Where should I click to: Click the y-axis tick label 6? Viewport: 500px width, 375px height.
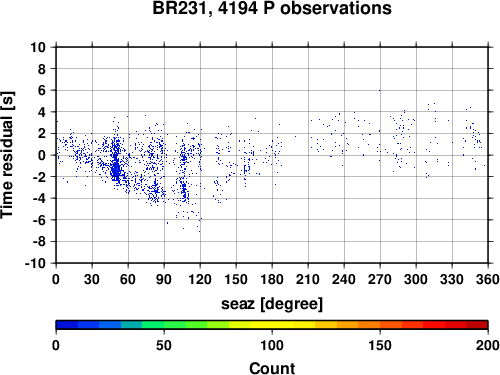(42, 90)
